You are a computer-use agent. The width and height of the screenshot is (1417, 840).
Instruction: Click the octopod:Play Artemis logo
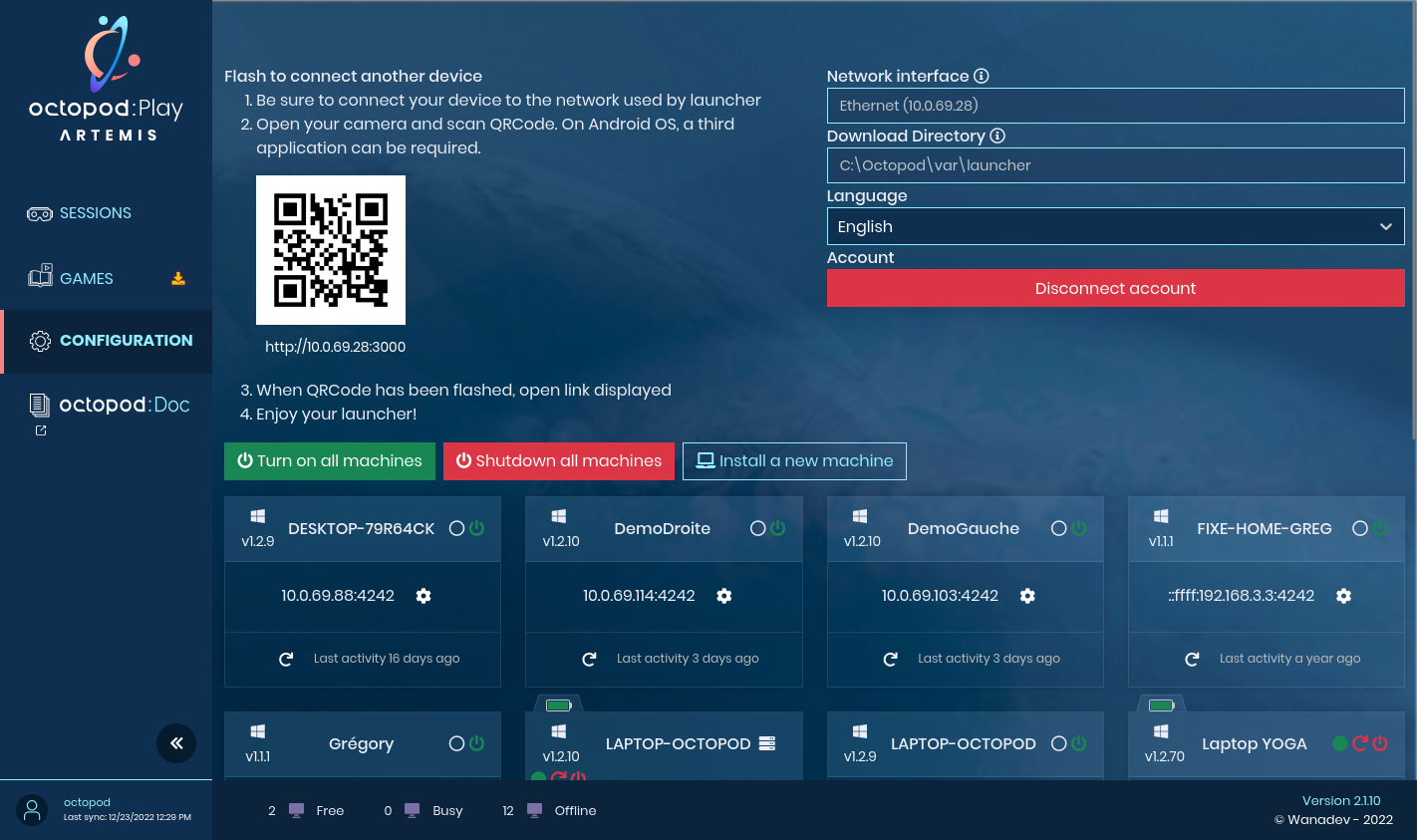point(107,80)
